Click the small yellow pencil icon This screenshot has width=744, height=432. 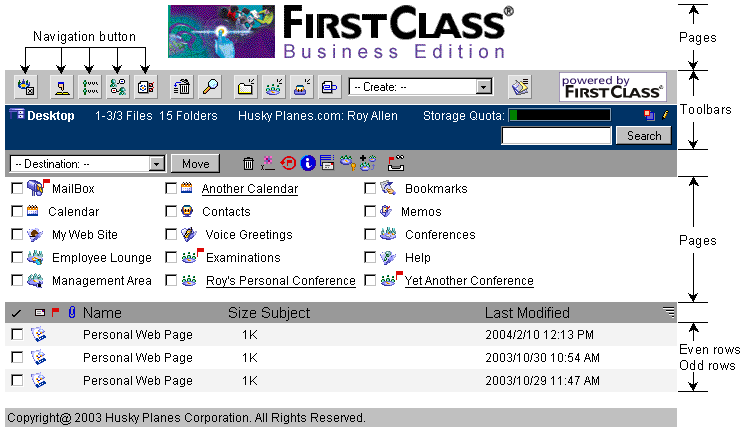point(665,115)
